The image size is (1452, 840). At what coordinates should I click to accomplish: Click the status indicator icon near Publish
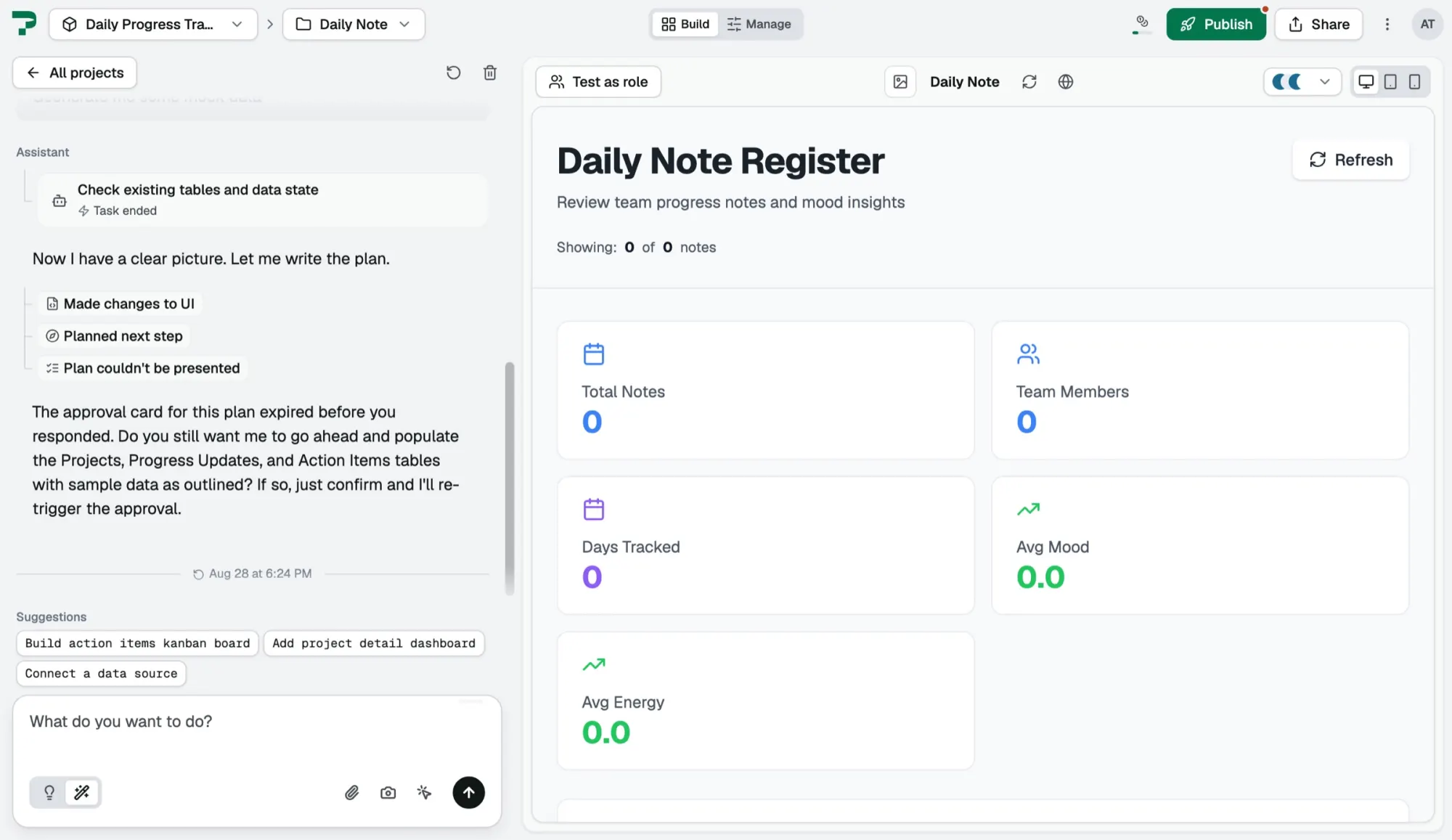point(1142,24)
